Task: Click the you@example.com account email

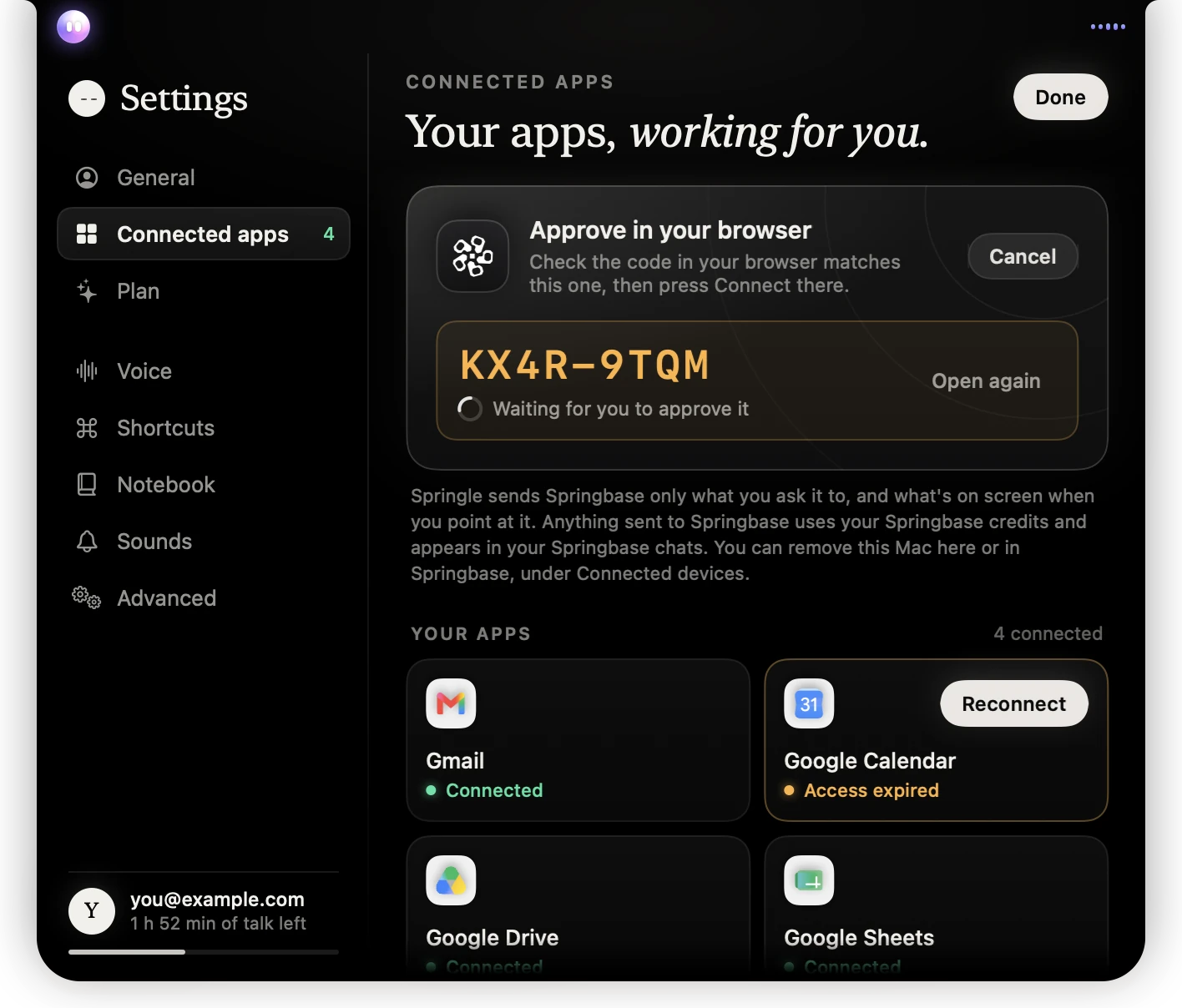Action: (217, 900)
